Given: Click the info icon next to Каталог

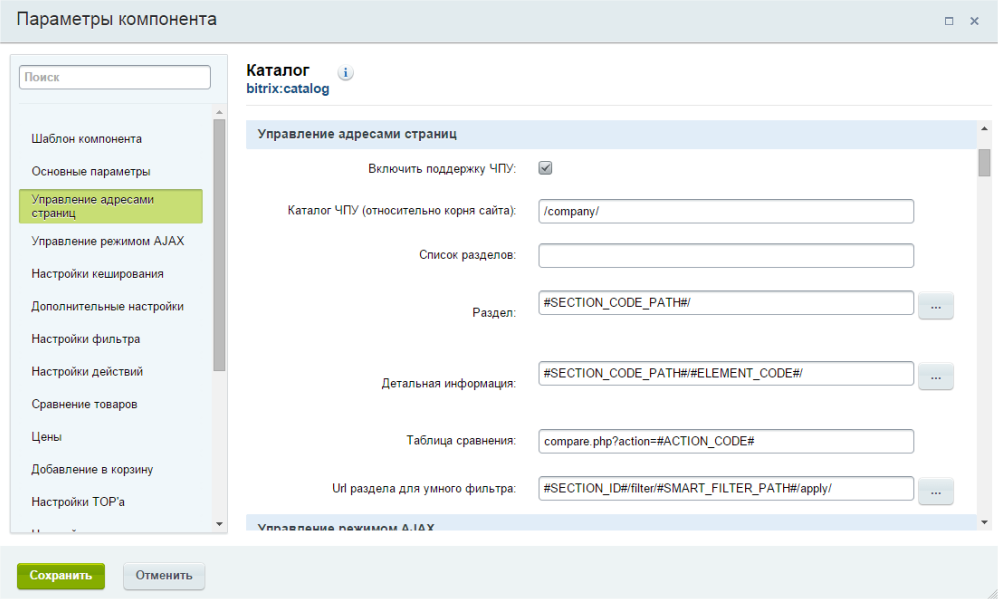Looking at the screenshot, I should coord(346,73).
